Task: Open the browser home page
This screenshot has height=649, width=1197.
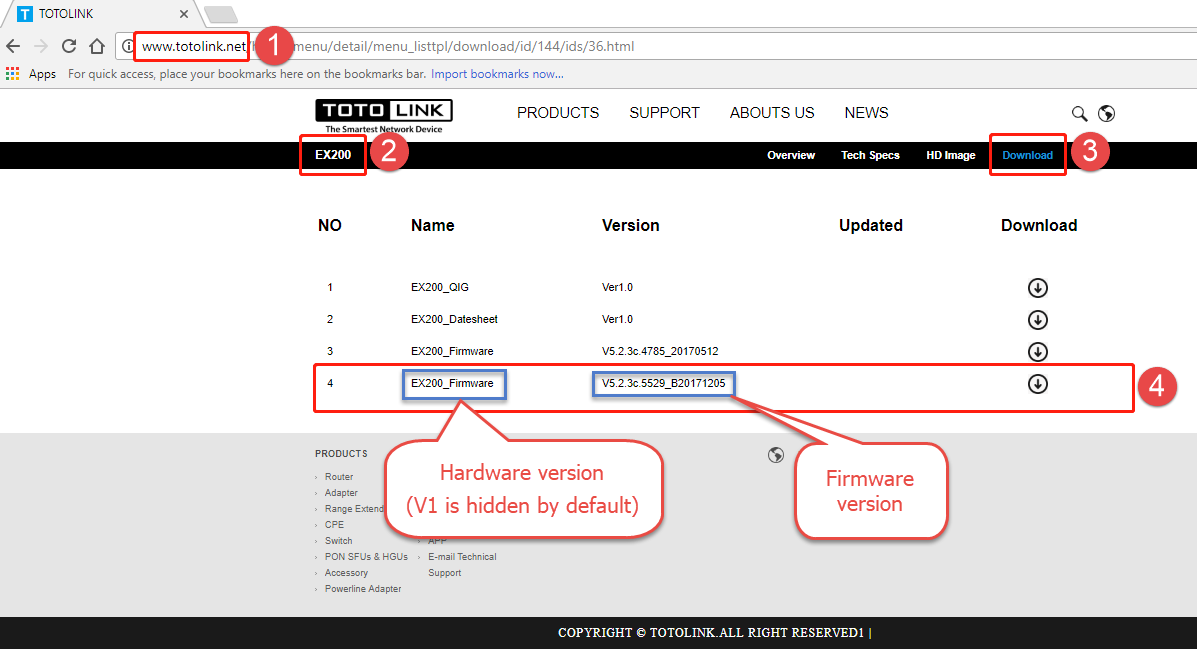Action: pyautogui.click(x=97, y=47)
